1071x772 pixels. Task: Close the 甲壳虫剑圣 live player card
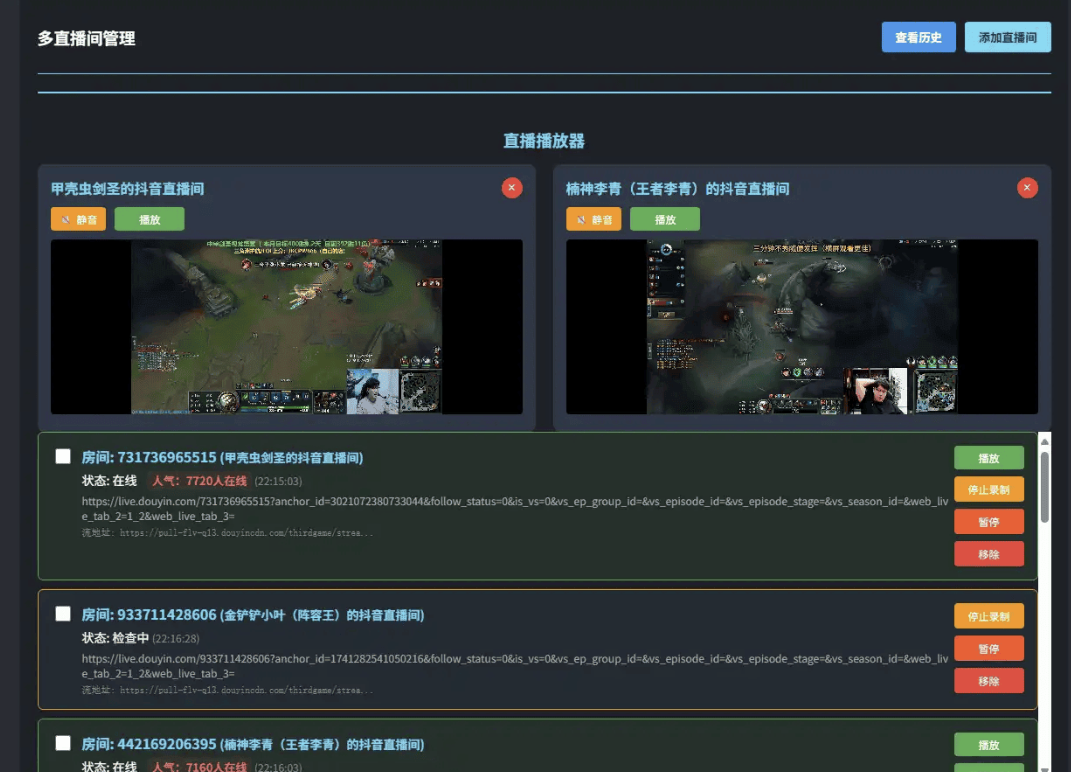coord(511,187)
